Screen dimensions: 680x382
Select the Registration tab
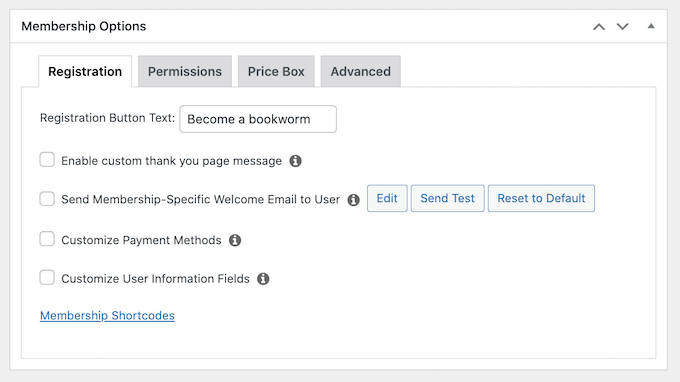pyautogui.click(x=85, y=72)
